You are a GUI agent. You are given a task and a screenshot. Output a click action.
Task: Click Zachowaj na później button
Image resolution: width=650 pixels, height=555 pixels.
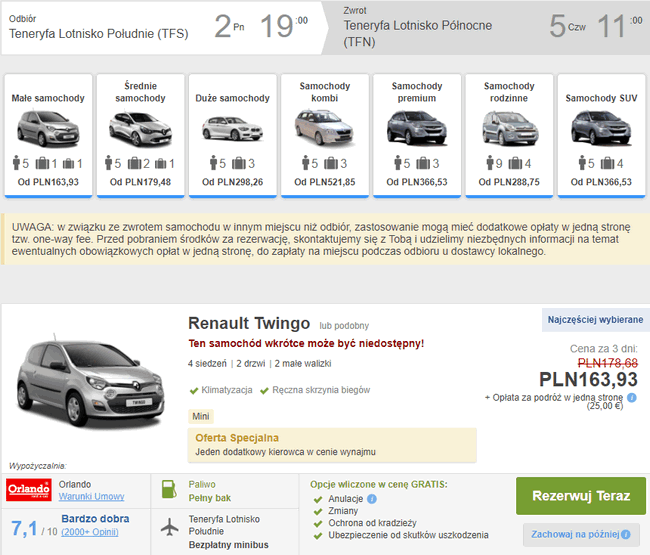click(581, 534)
